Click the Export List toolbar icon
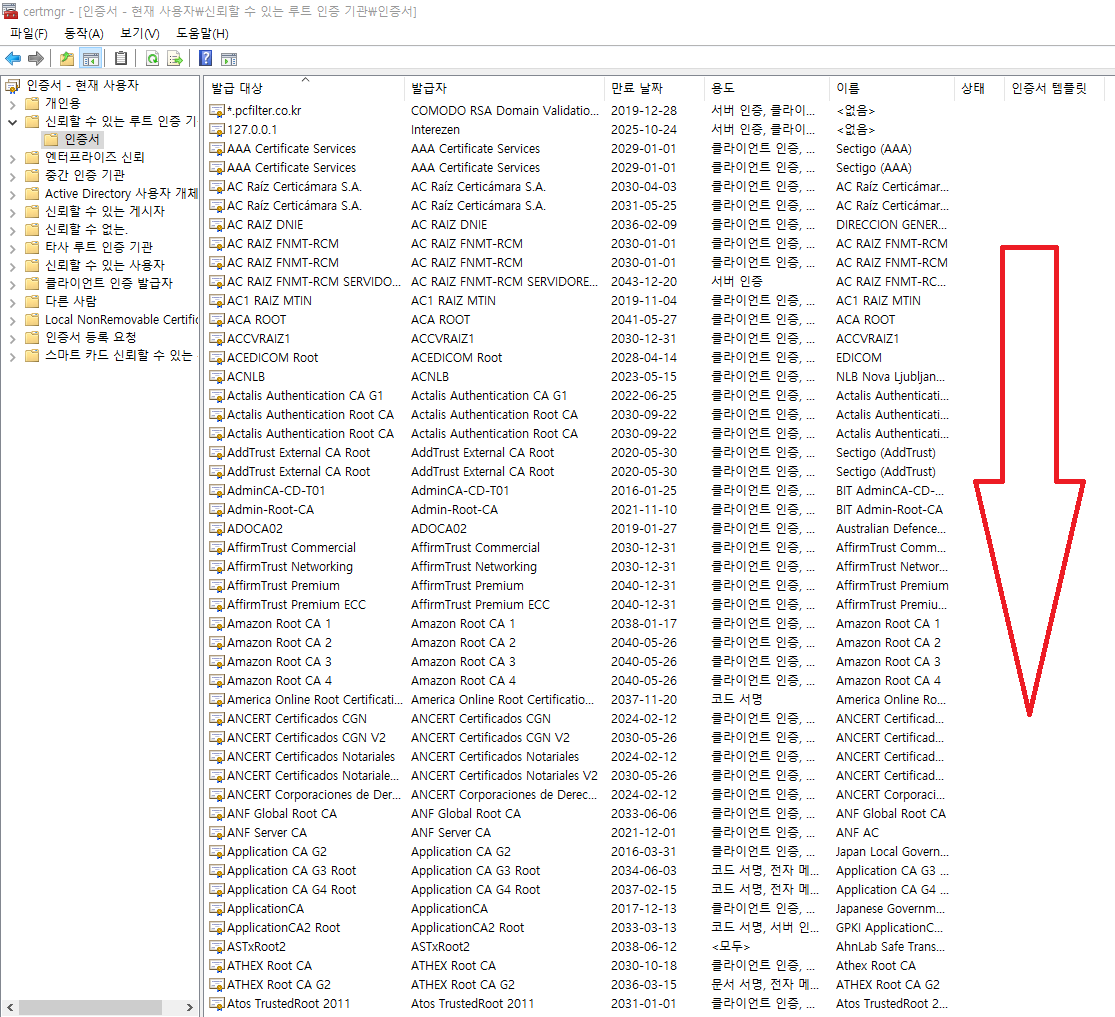The width and height of the screenshot is (1115, 1017). coord(174,58)
